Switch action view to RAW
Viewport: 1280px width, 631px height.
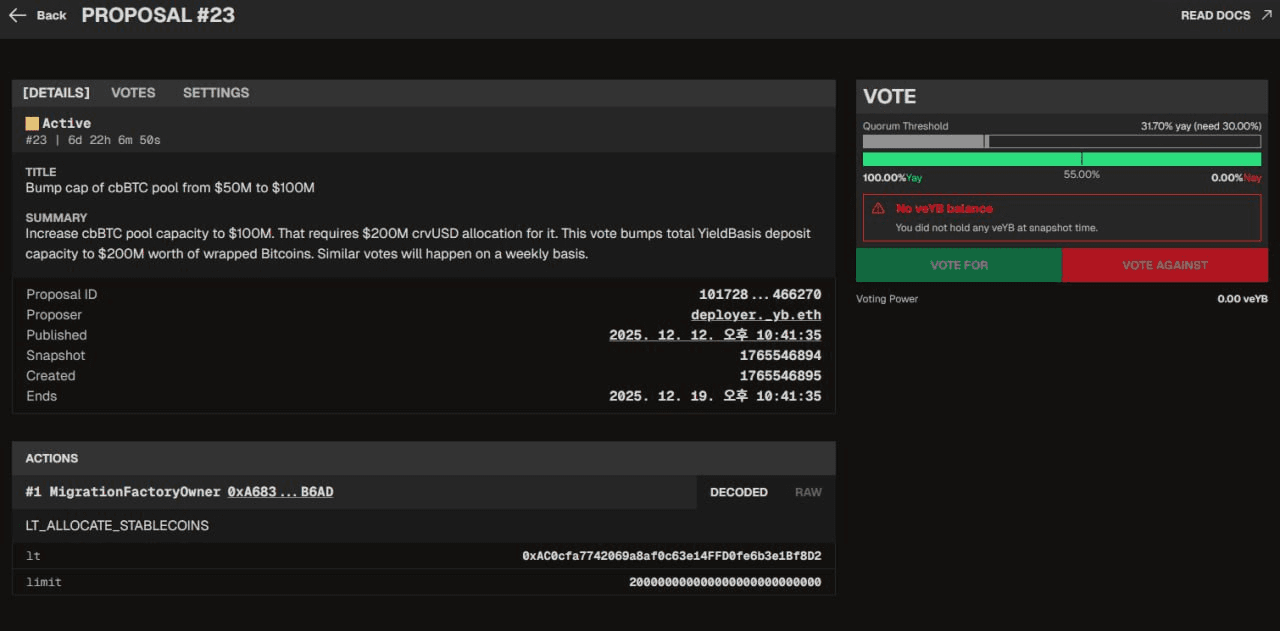807,492
